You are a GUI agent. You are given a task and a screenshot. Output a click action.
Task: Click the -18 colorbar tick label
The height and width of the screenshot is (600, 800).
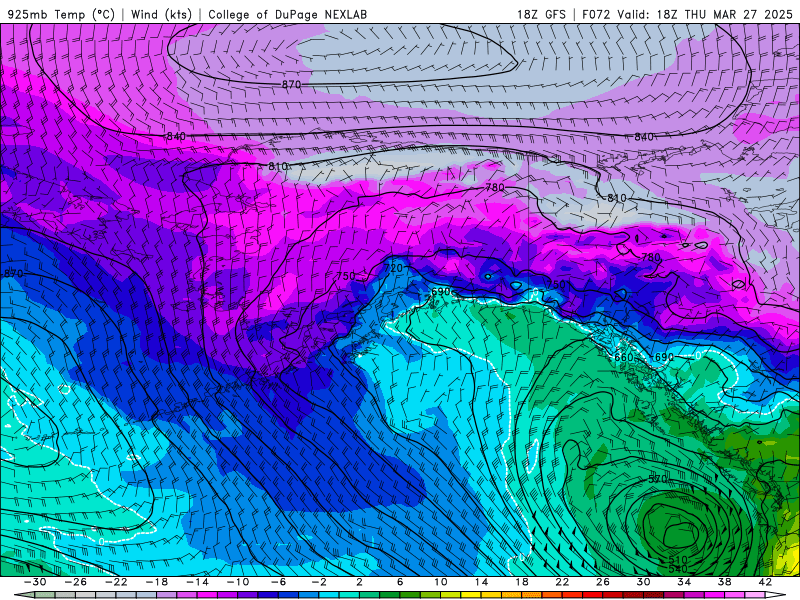tap(157, 582)
